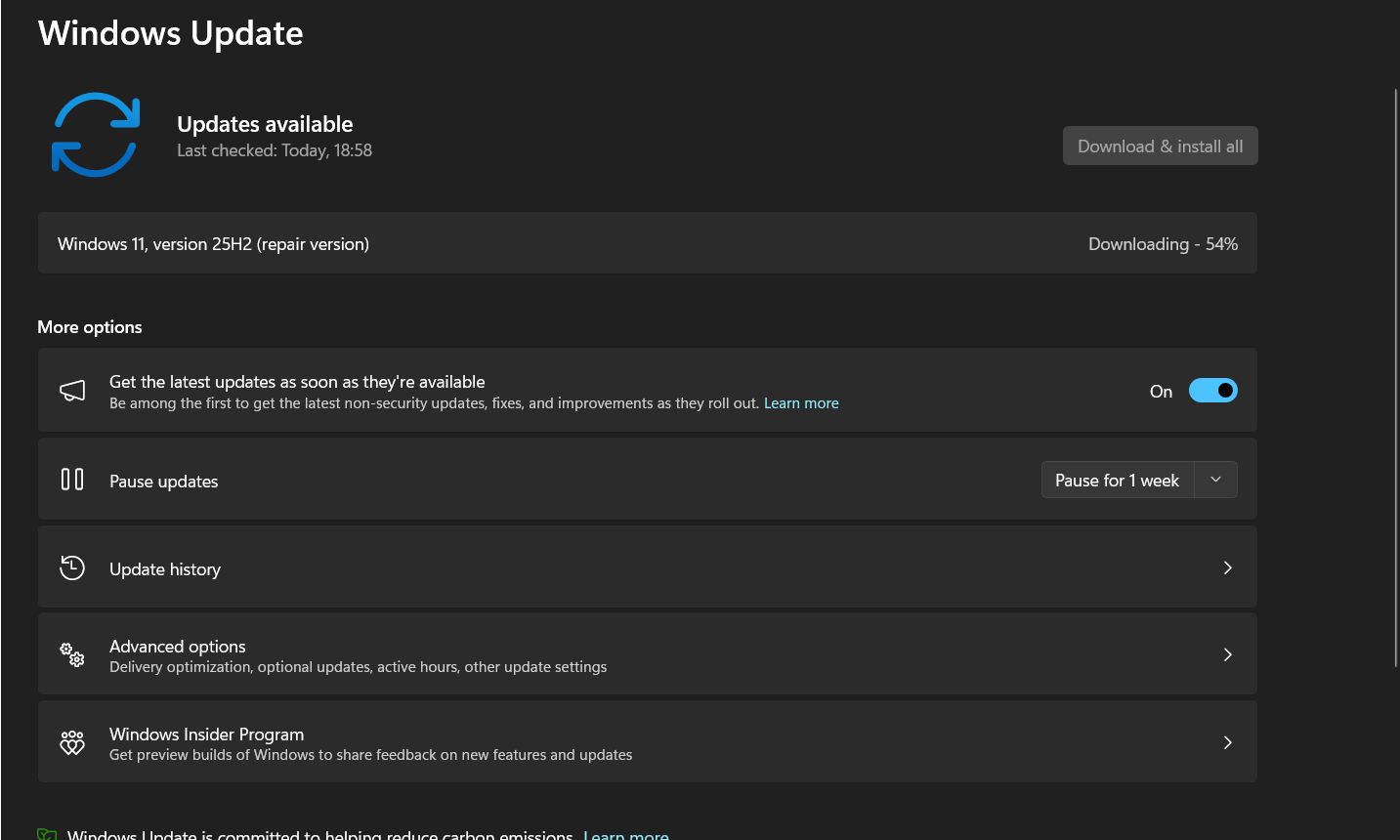Click the Windows Insider Program label
The height and width of the screenshot is (840, 1400).
coord(207,735)
